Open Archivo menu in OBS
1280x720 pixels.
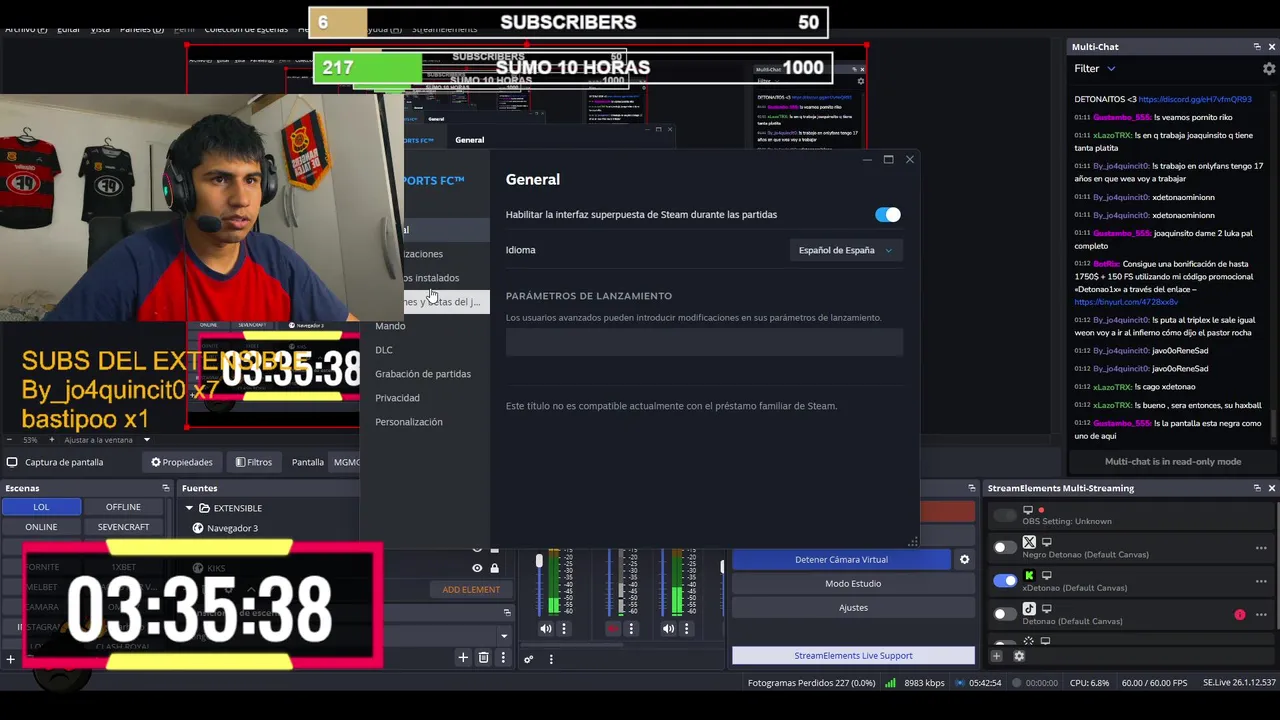(26, 29)
